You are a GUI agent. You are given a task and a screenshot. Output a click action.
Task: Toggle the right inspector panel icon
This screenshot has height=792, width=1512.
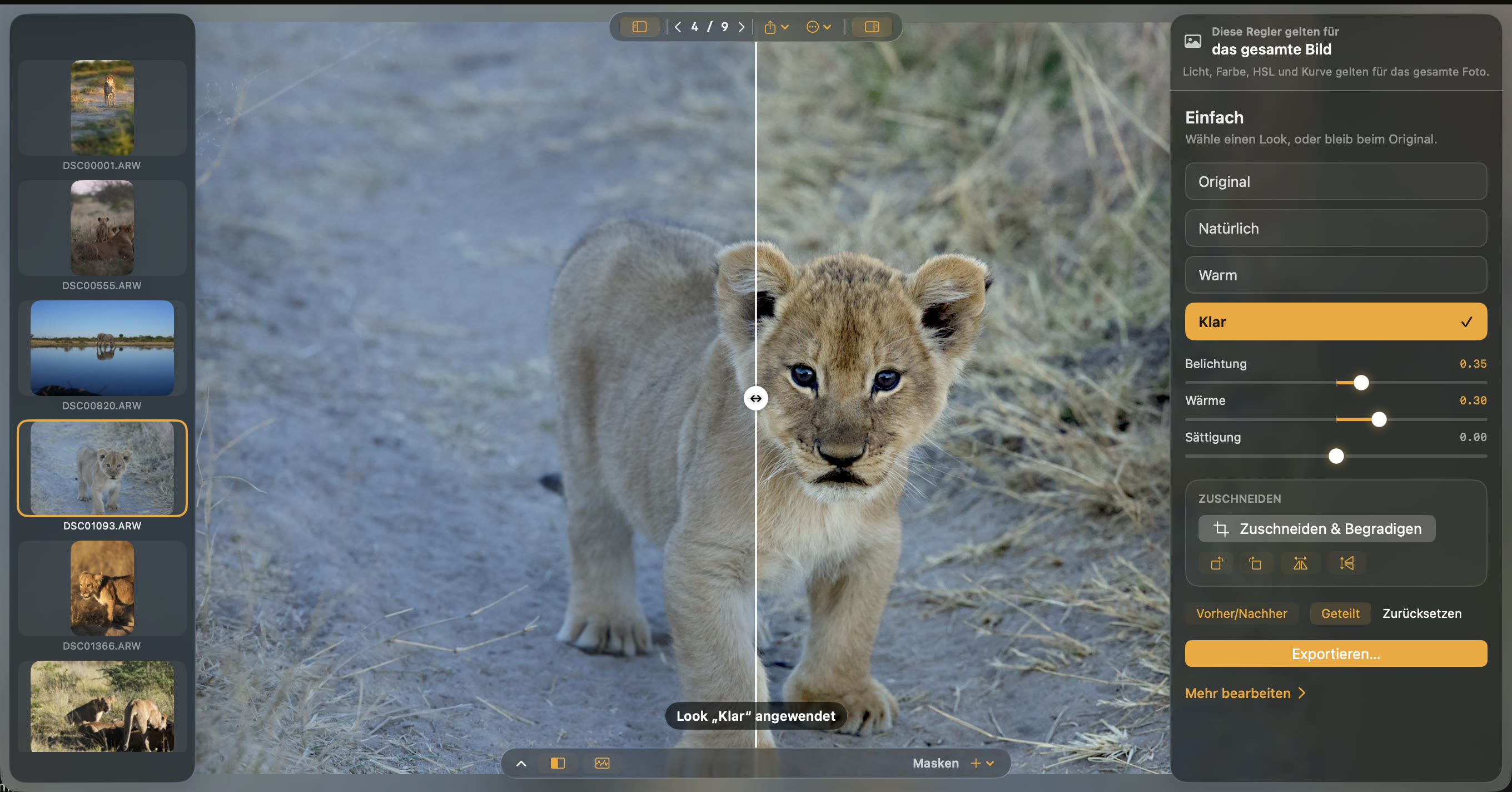[x=872, y=27]
